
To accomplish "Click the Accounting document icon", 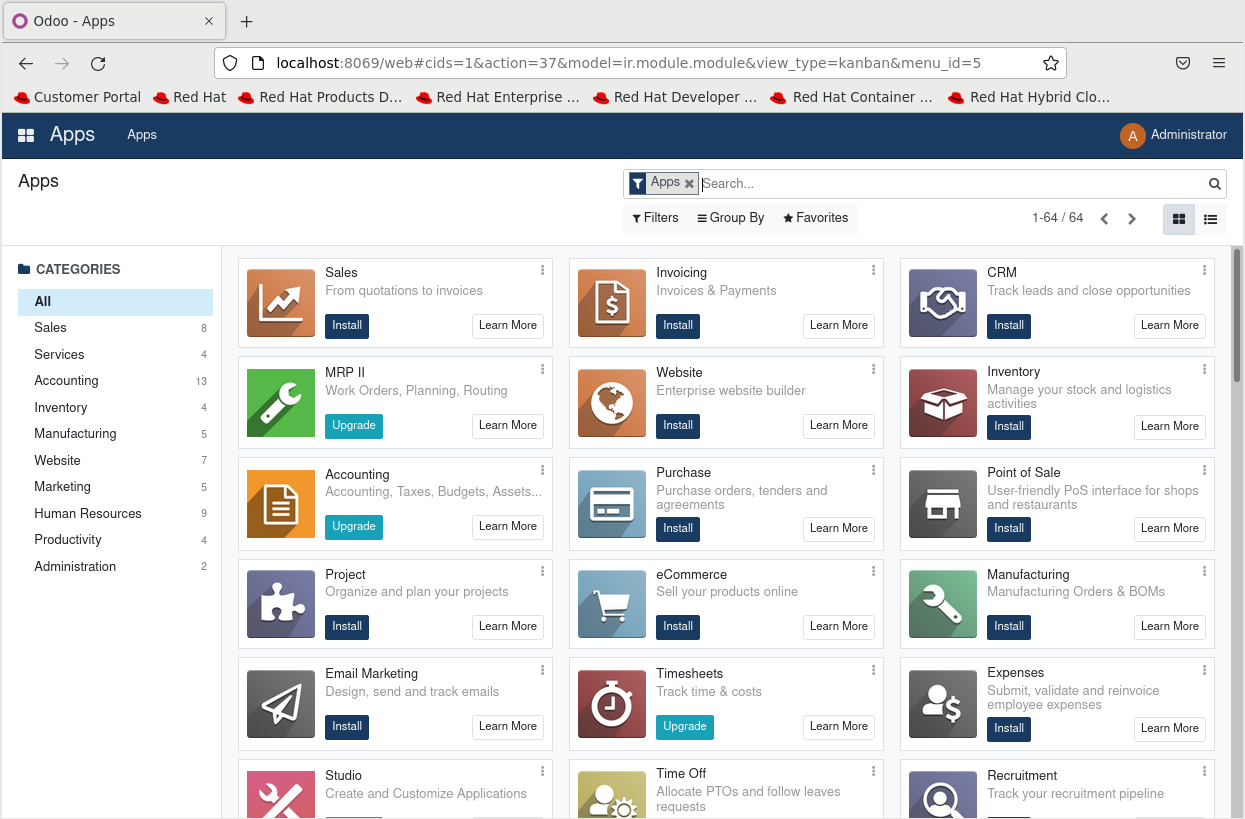I will [x=281, y=504].
